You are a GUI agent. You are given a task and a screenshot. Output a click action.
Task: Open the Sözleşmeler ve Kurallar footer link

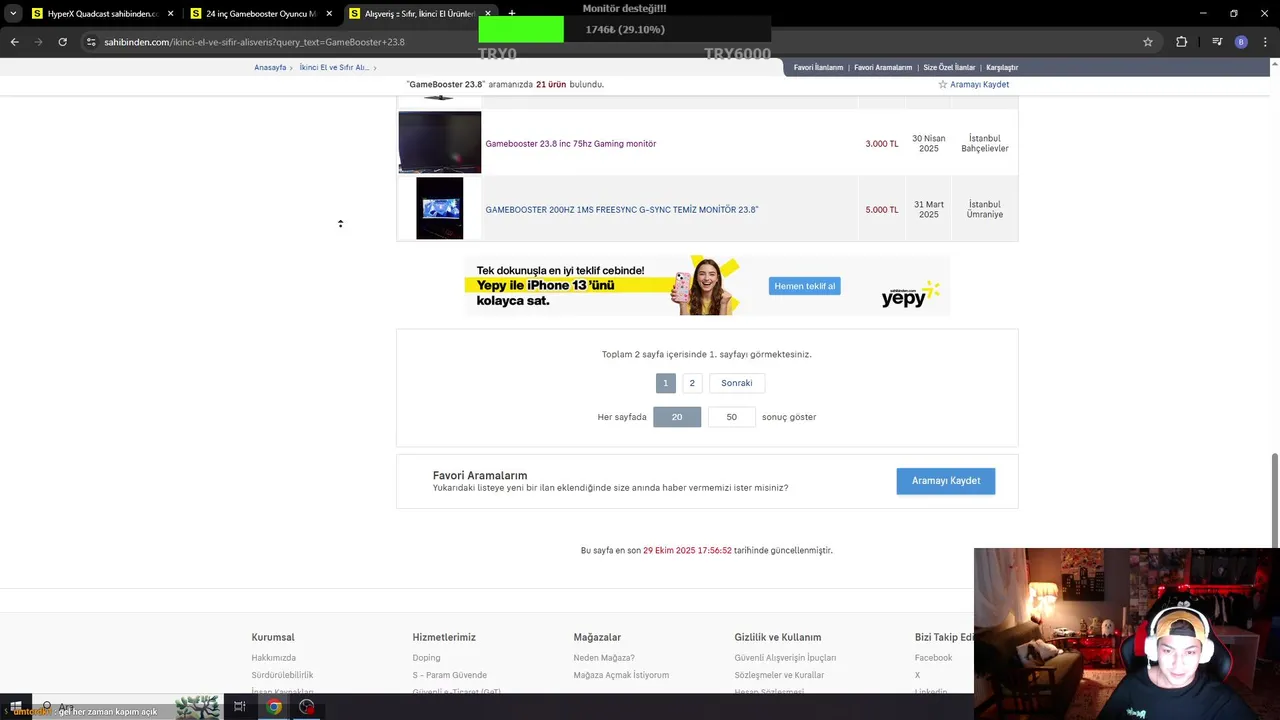(x=779, y=675)
